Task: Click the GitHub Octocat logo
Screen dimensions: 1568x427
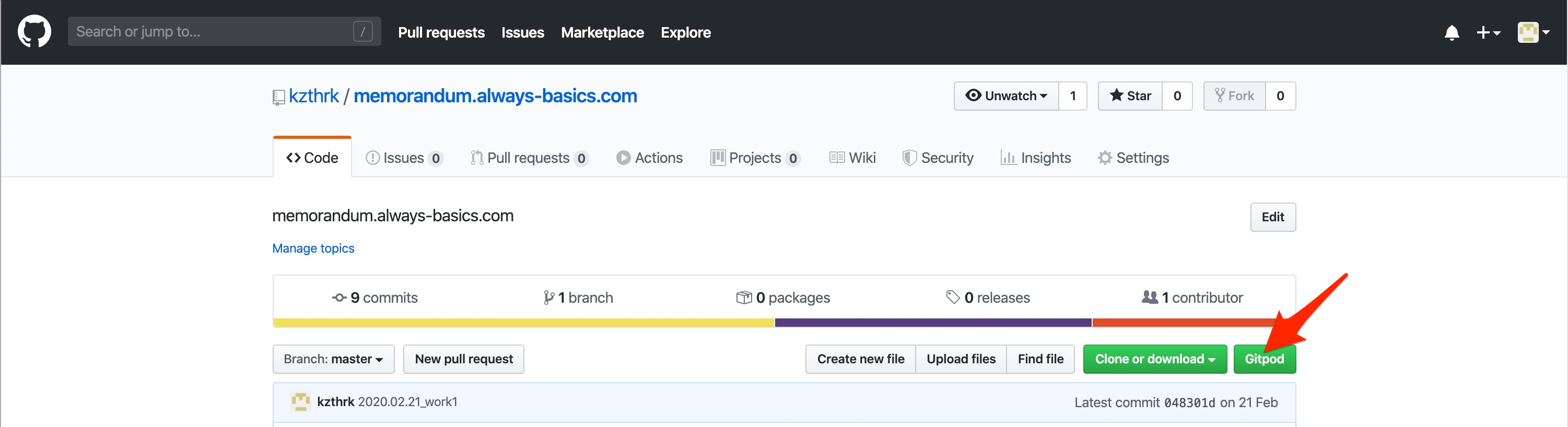Action: [34, 32]
